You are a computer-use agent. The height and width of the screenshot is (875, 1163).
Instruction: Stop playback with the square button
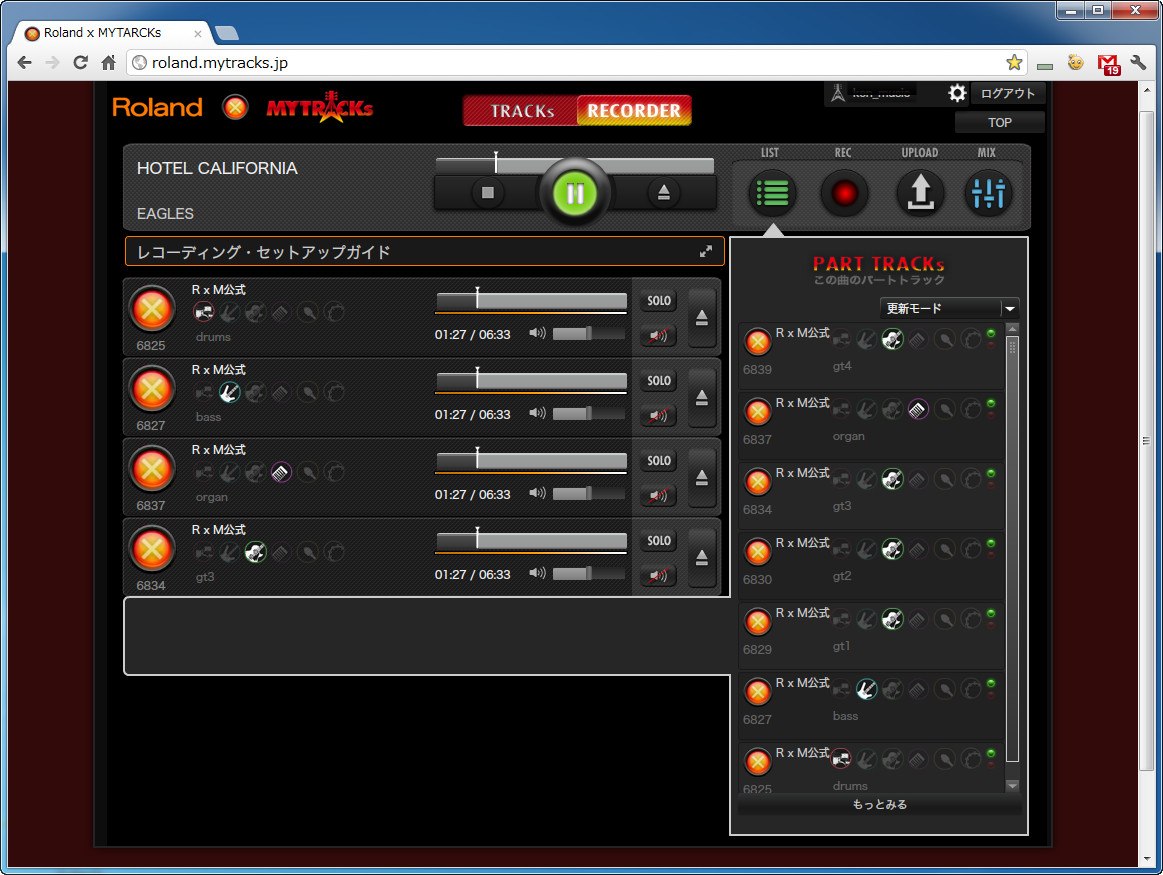[487, 193]
